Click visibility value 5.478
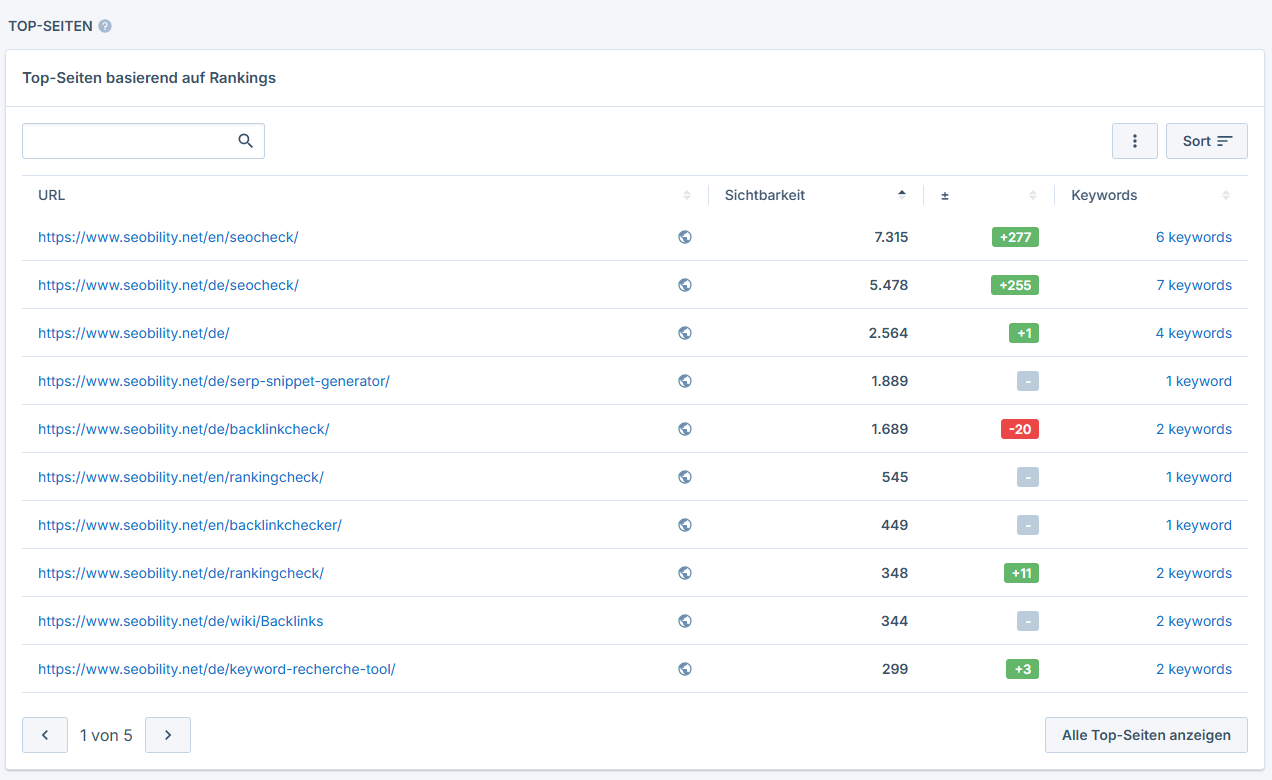 pyautogui.click(x=889, y=285)
